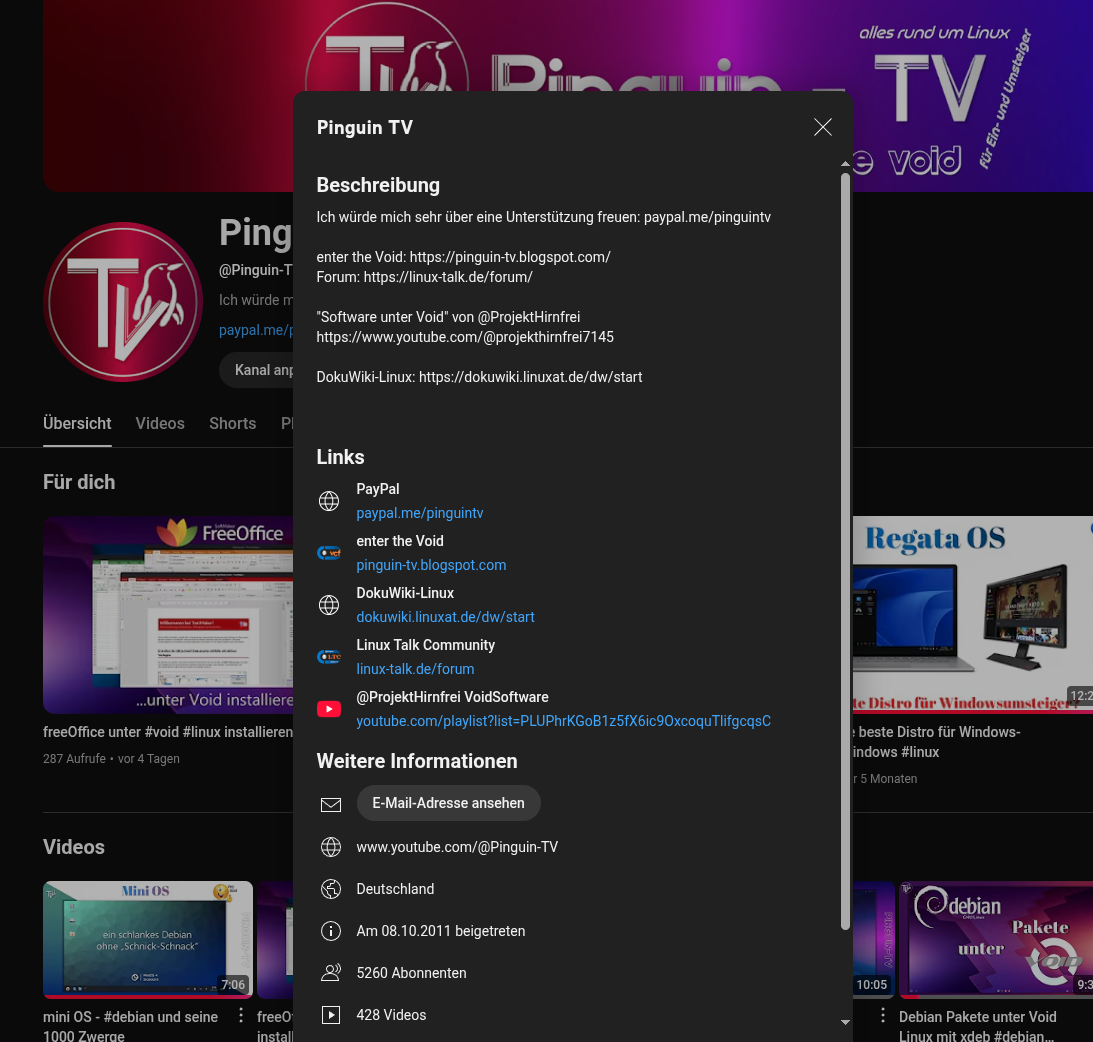Open the paypal.me/pinguintv link

pyautogui.click(x=419, y=513)
